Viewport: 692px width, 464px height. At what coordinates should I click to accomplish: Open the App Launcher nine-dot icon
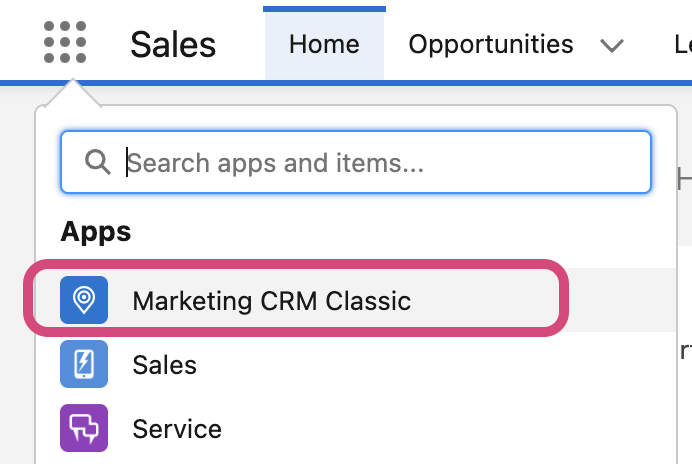65,42
